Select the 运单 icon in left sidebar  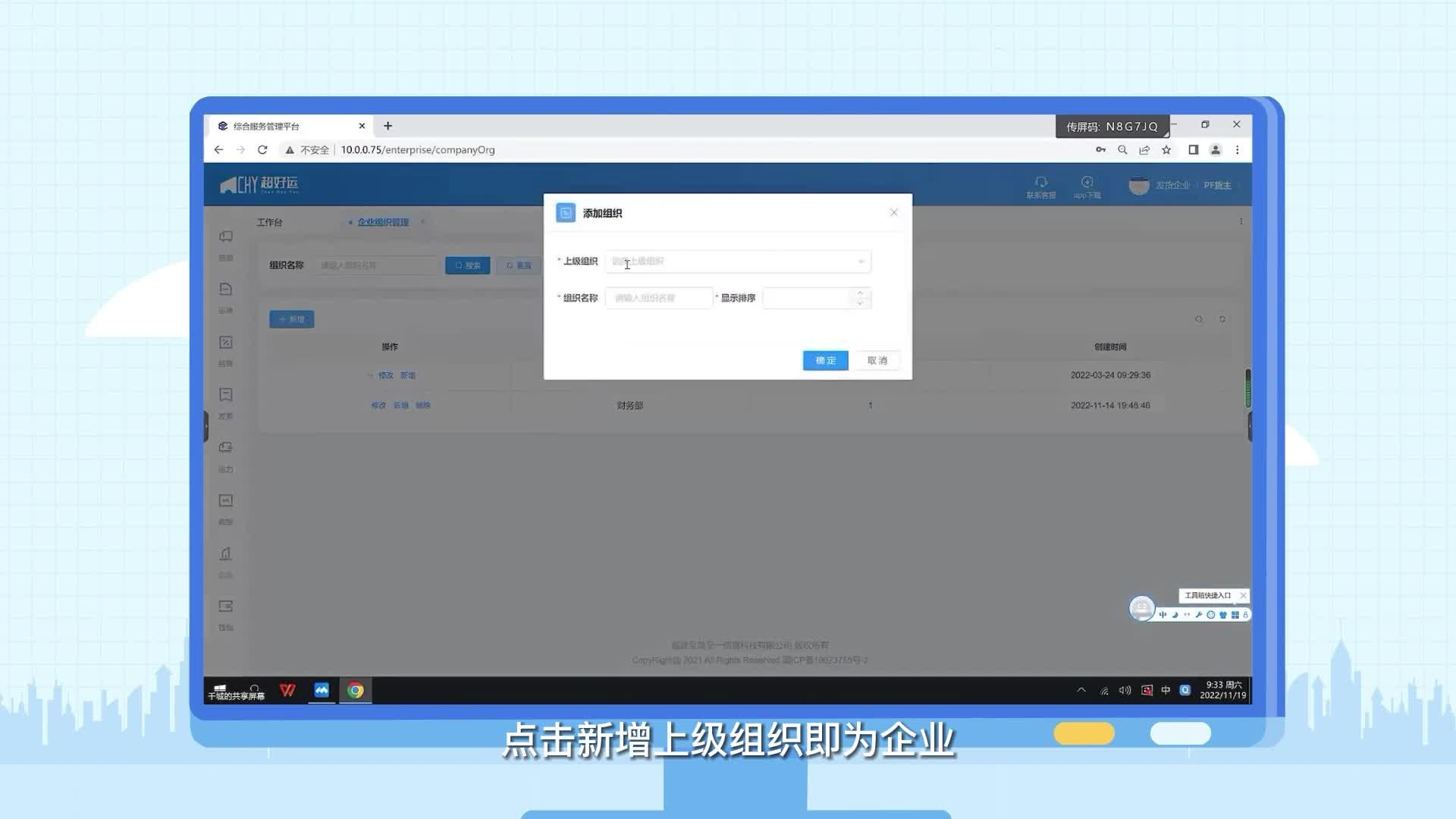(225, 289)
